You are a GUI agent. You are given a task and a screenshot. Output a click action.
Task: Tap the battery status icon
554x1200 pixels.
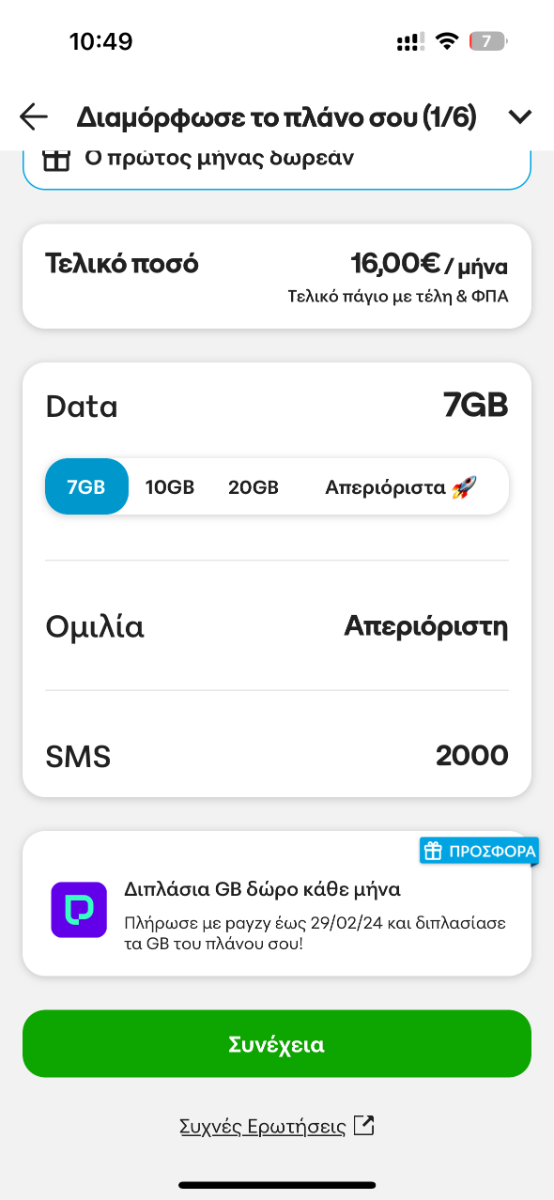click(x=489, y=41)
